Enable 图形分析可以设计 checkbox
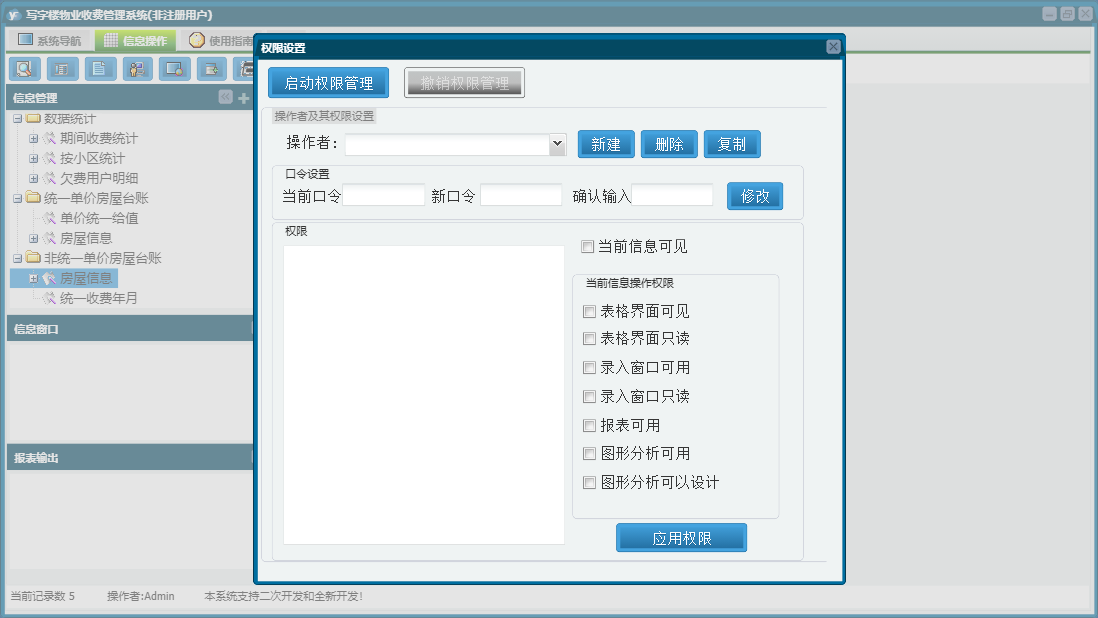Screen dimensions: 1098x618 tap(590, 482)
